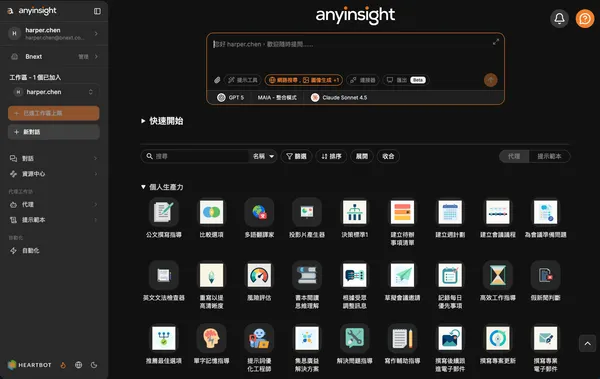Click the orange workspace limit button
This screenshot has height=379, width=600.
54,113
